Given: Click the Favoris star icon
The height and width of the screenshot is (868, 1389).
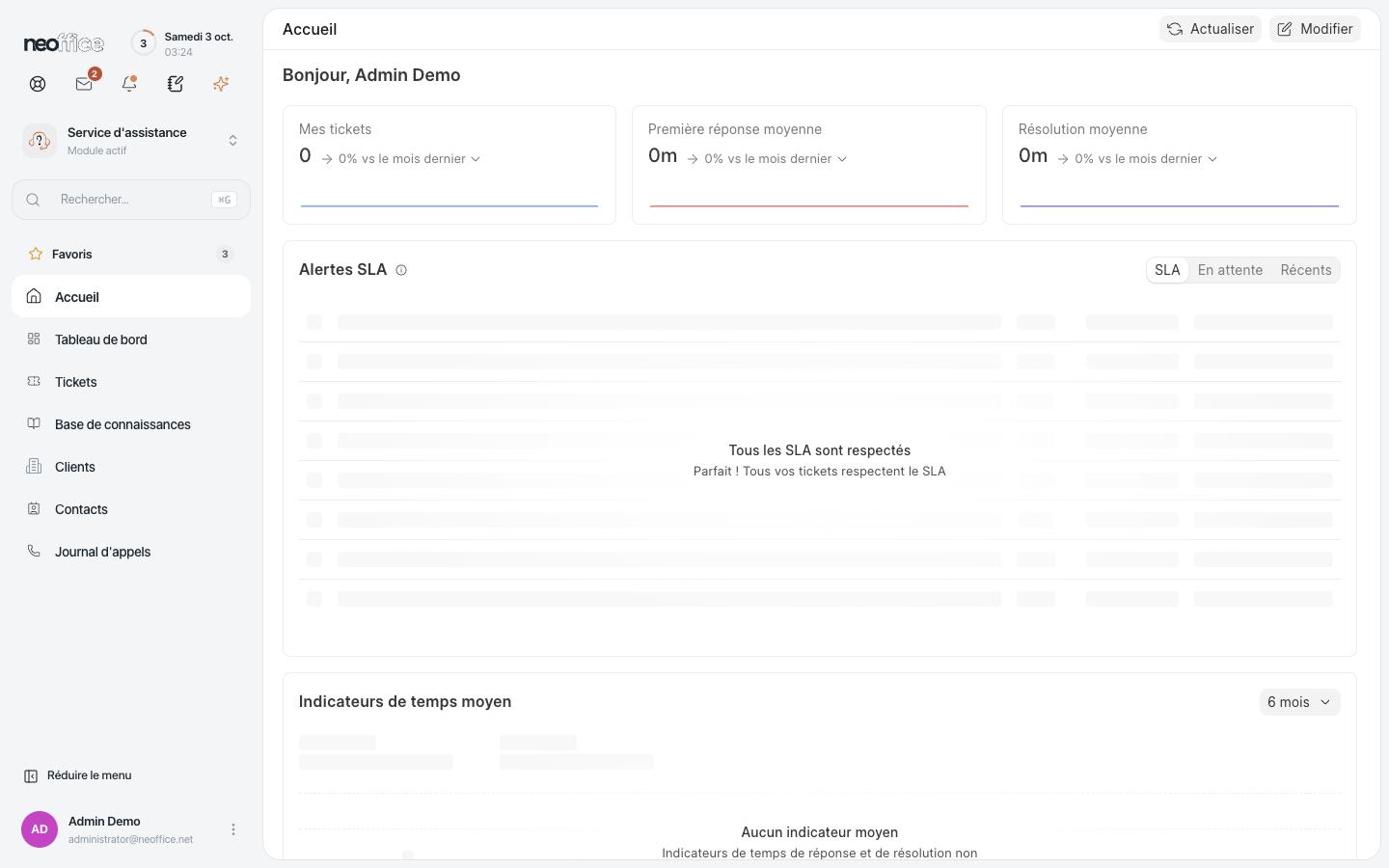Looking at the screenshot, I should coord(36,254).
